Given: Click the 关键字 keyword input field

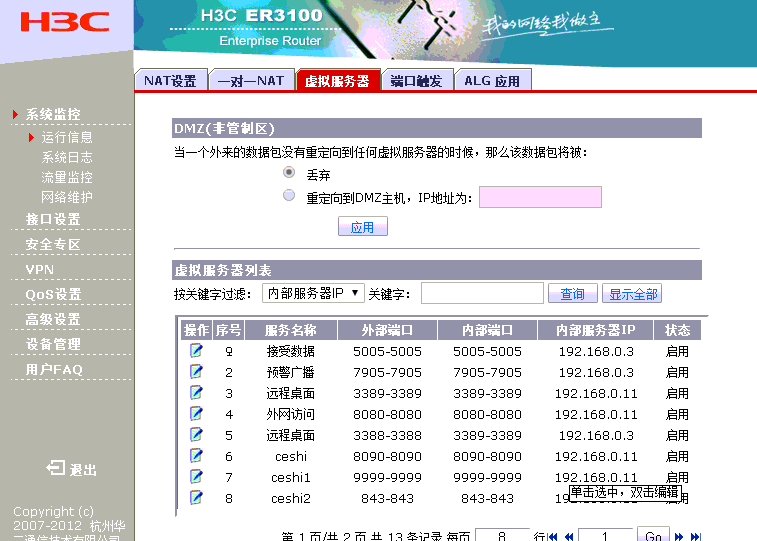Looking at the screenshot, I should (482, 293).
